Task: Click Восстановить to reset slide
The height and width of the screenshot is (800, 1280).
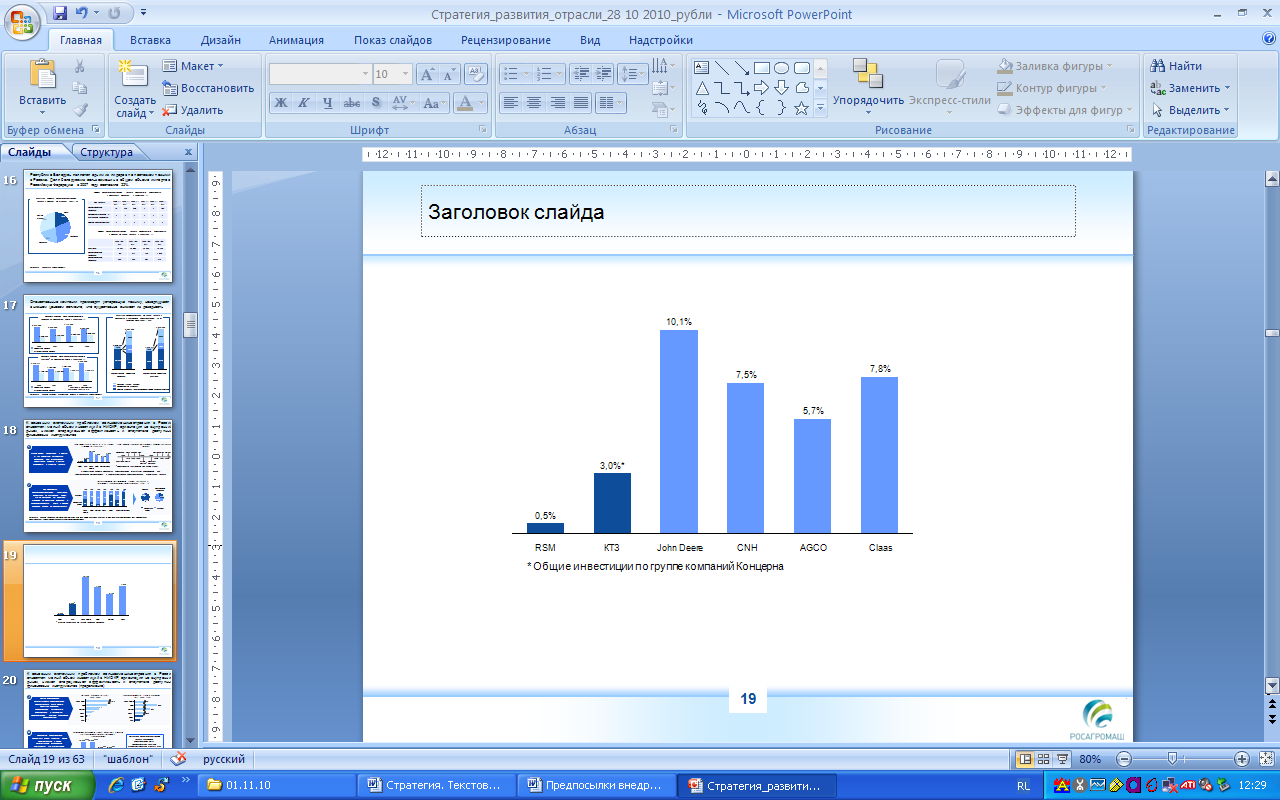Action: [208, 88]
